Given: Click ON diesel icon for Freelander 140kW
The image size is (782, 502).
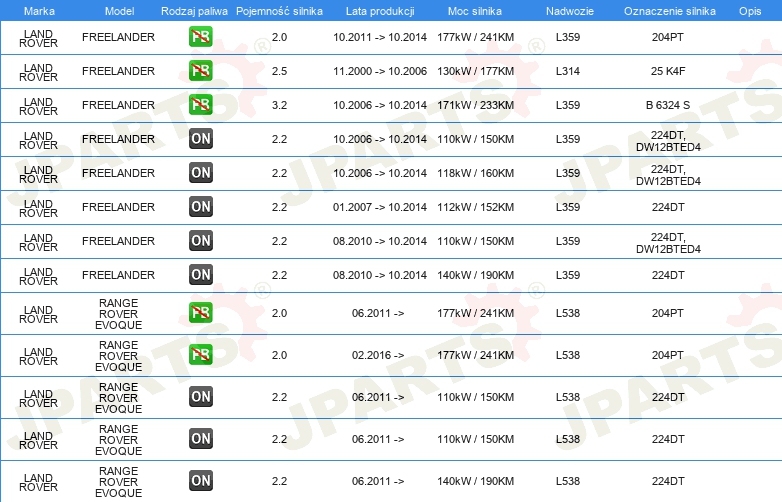Looking at the screenshot, I should tap(200, 275).
